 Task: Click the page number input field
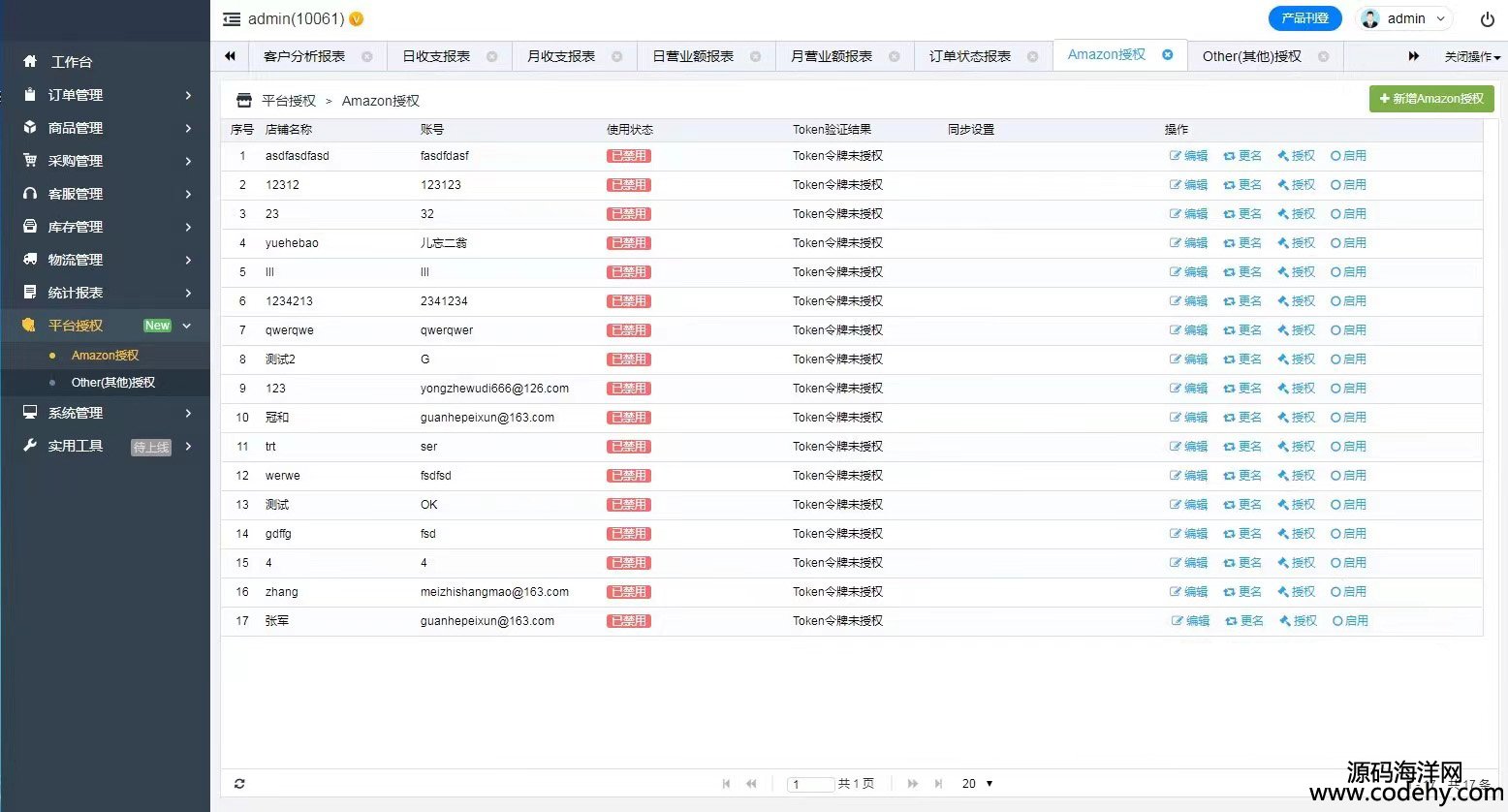[810, 784]
